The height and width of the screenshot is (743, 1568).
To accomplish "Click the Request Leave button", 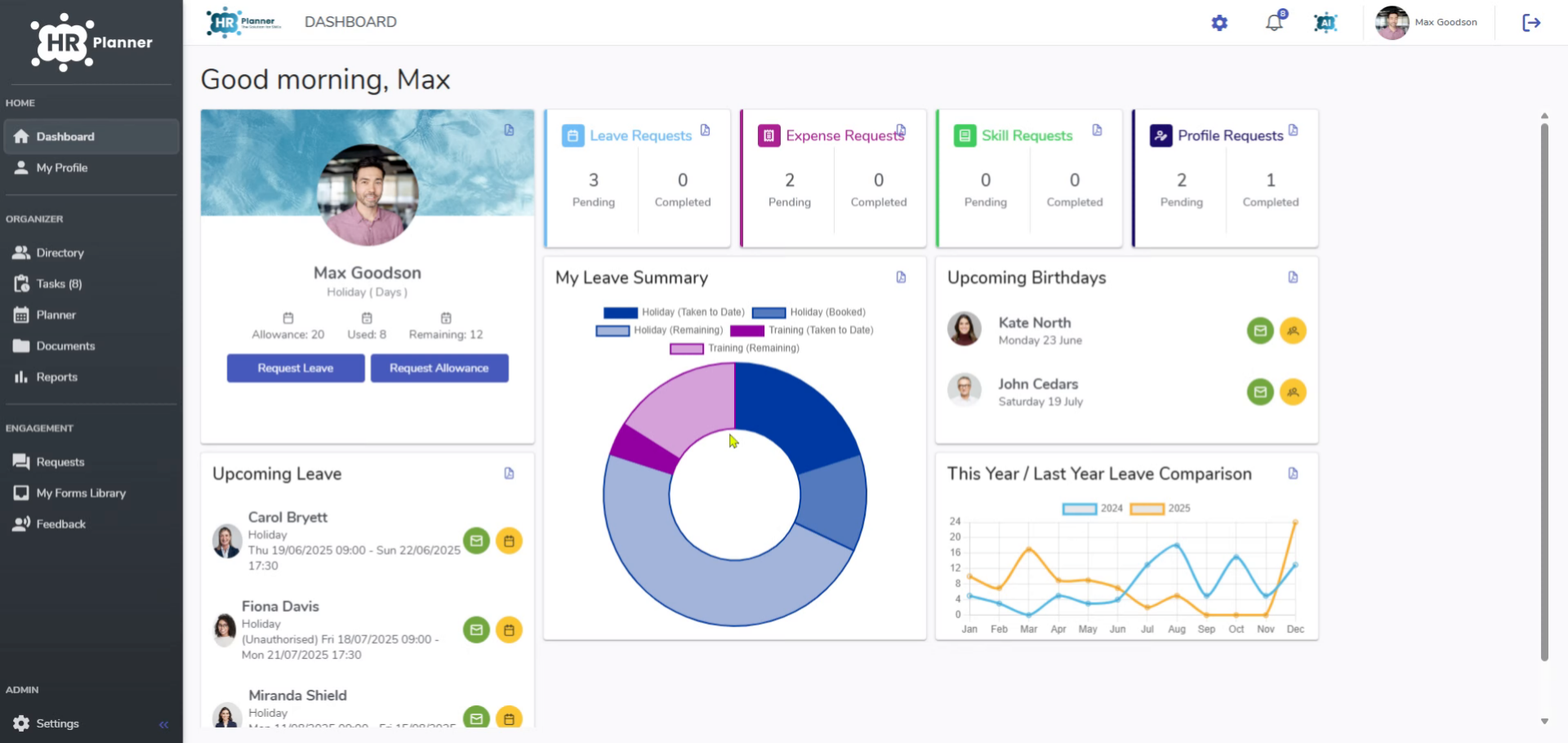I will click(296, 368).
